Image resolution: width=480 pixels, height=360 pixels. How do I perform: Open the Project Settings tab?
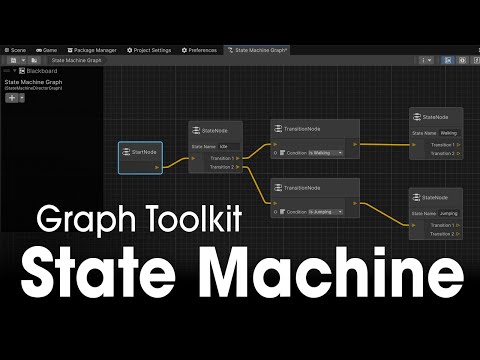pyautogui.click(x=149, y=50)
